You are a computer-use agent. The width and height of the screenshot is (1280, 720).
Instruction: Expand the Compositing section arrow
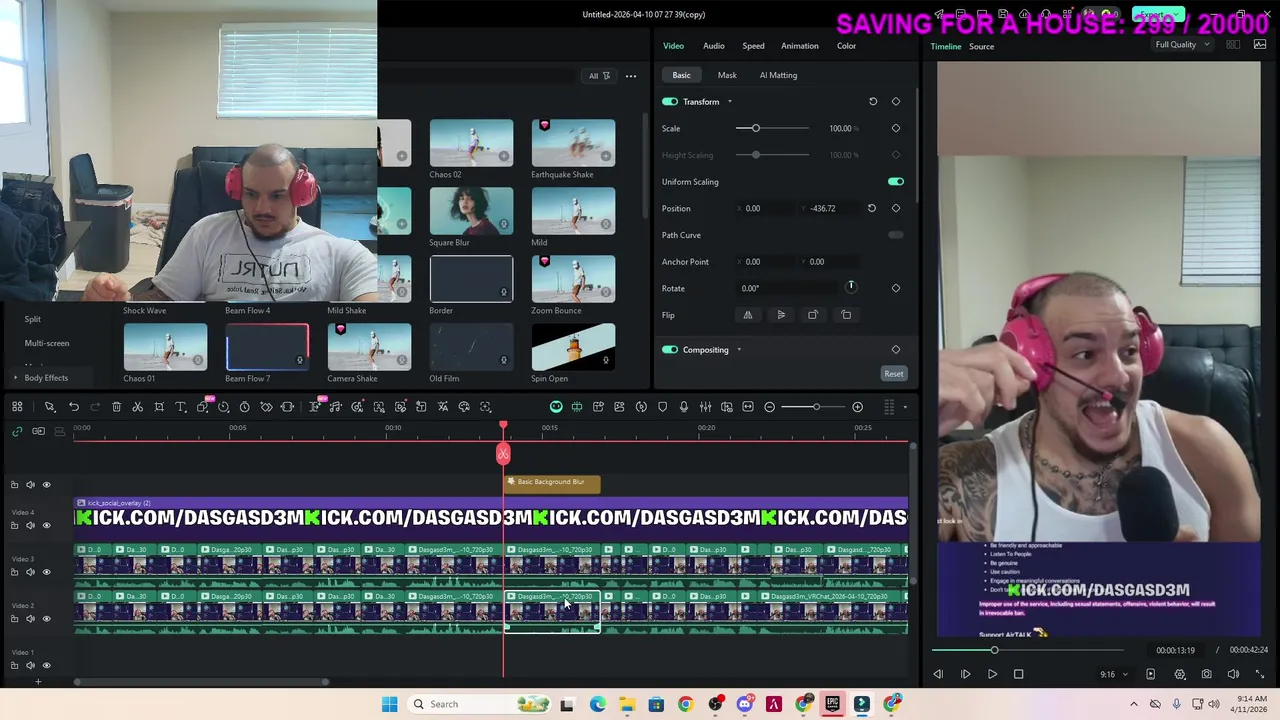click(739, 350)
